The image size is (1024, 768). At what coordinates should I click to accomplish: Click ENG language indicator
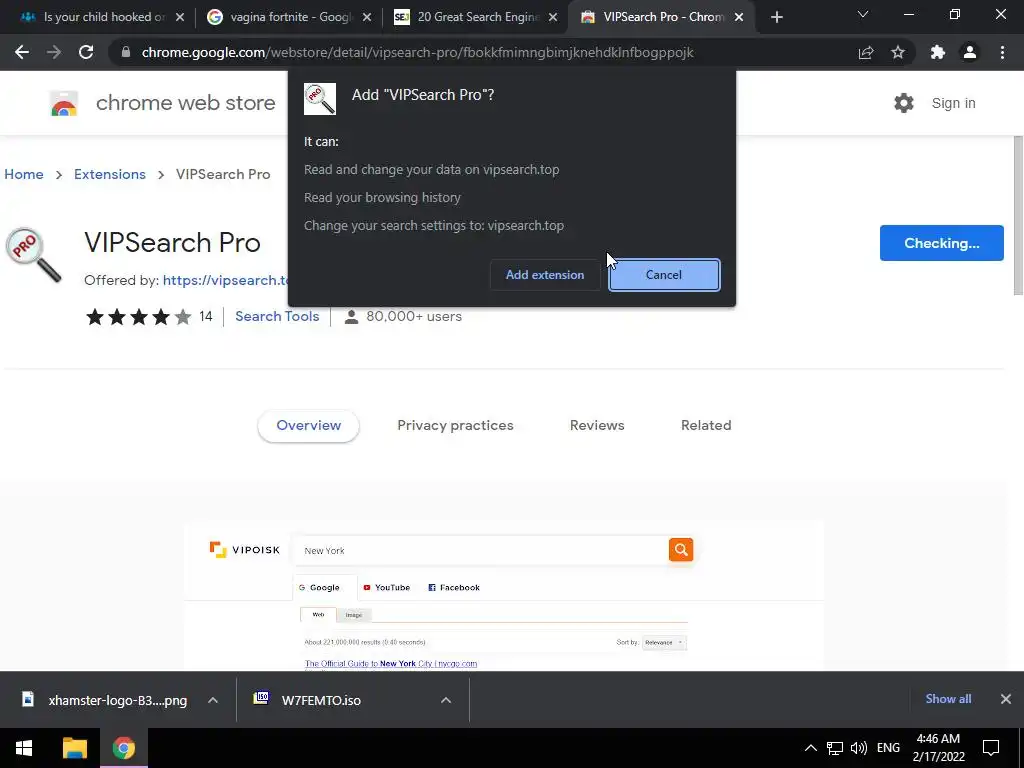tap(888, 748)
